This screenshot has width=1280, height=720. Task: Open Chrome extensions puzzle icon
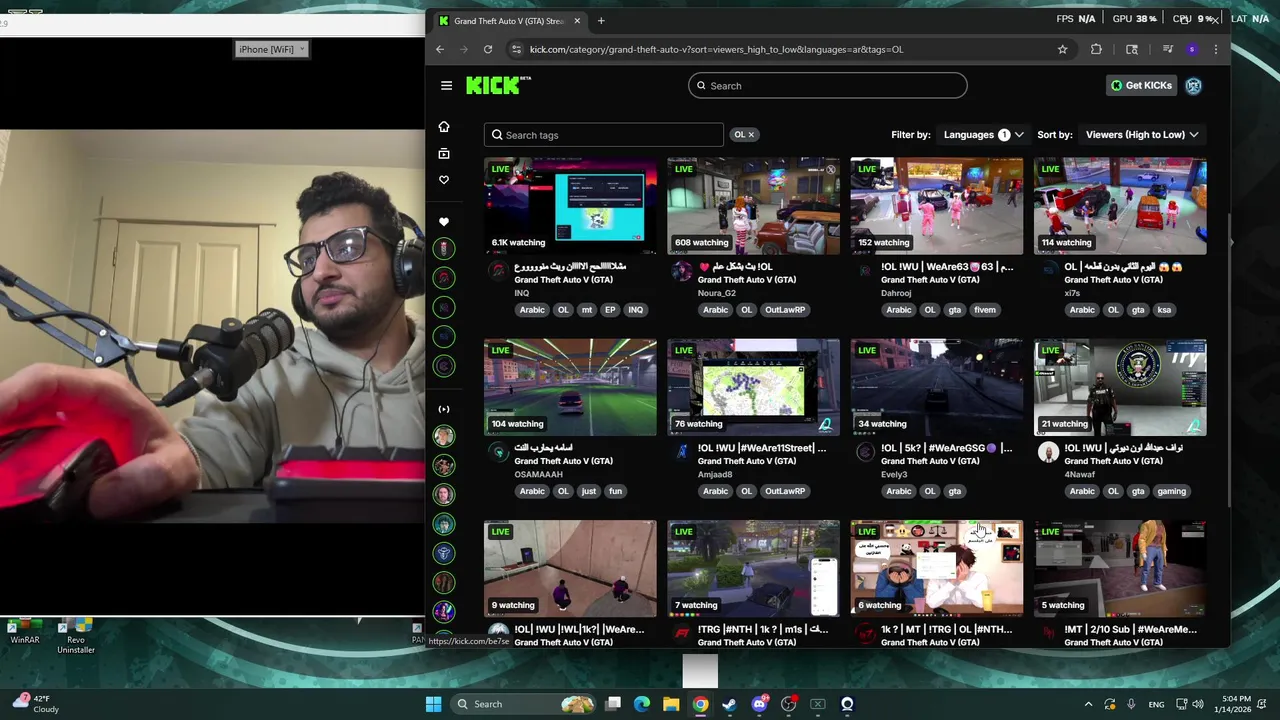(1096, 49)
